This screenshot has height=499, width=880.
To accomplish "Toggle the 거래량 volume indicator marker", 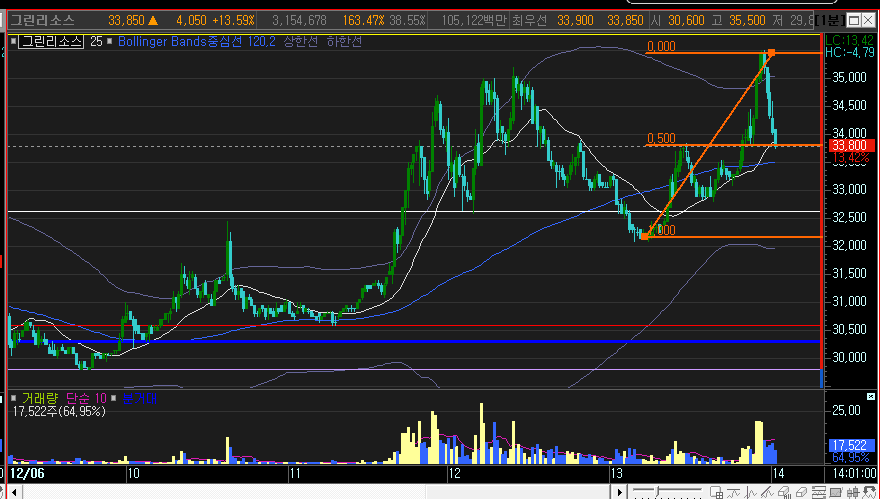I will click(x=13, y=398).
